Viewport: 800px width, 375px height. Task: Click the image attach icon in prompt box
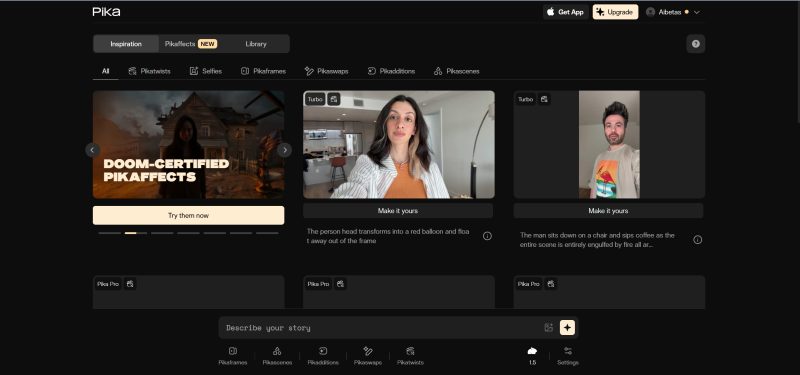[x=548, y=328]
